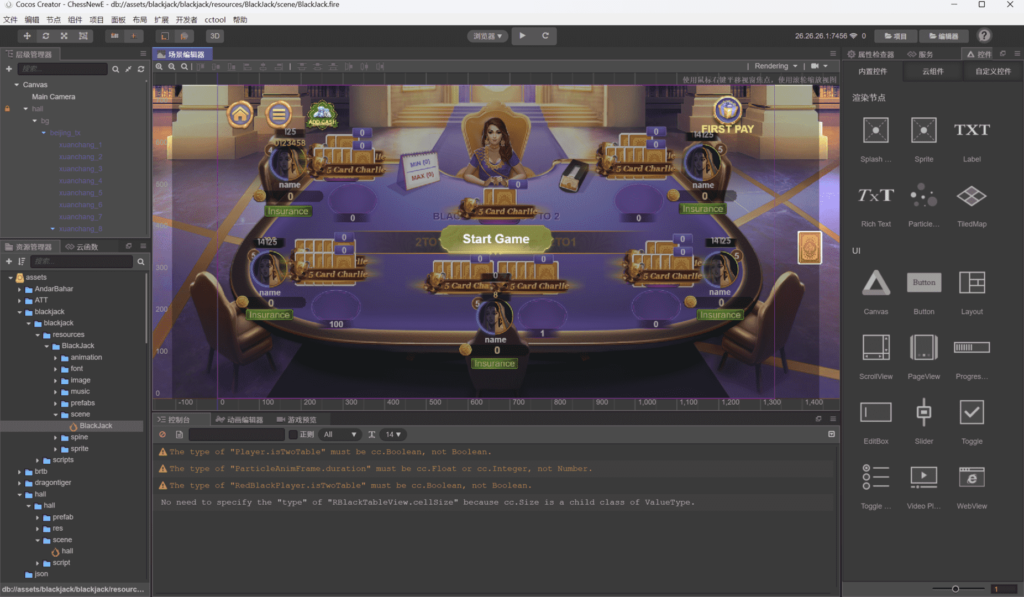The height and width of the screenshot is (597, 1024).
Task: Click the play preview button
Action: click(522, 36)
